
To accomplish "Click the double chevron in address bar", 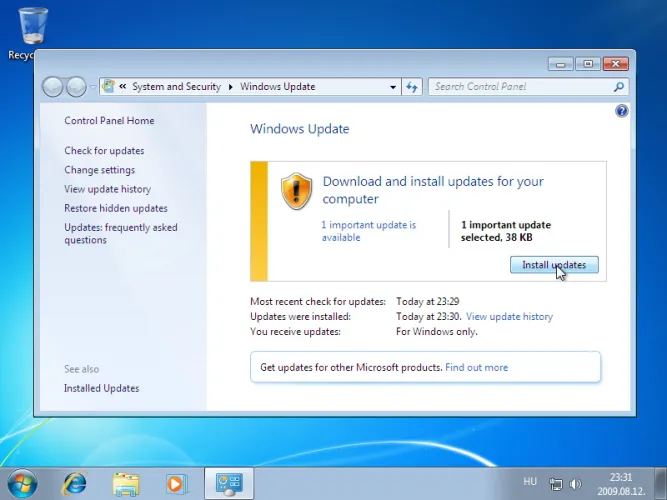I will (123, 86).
